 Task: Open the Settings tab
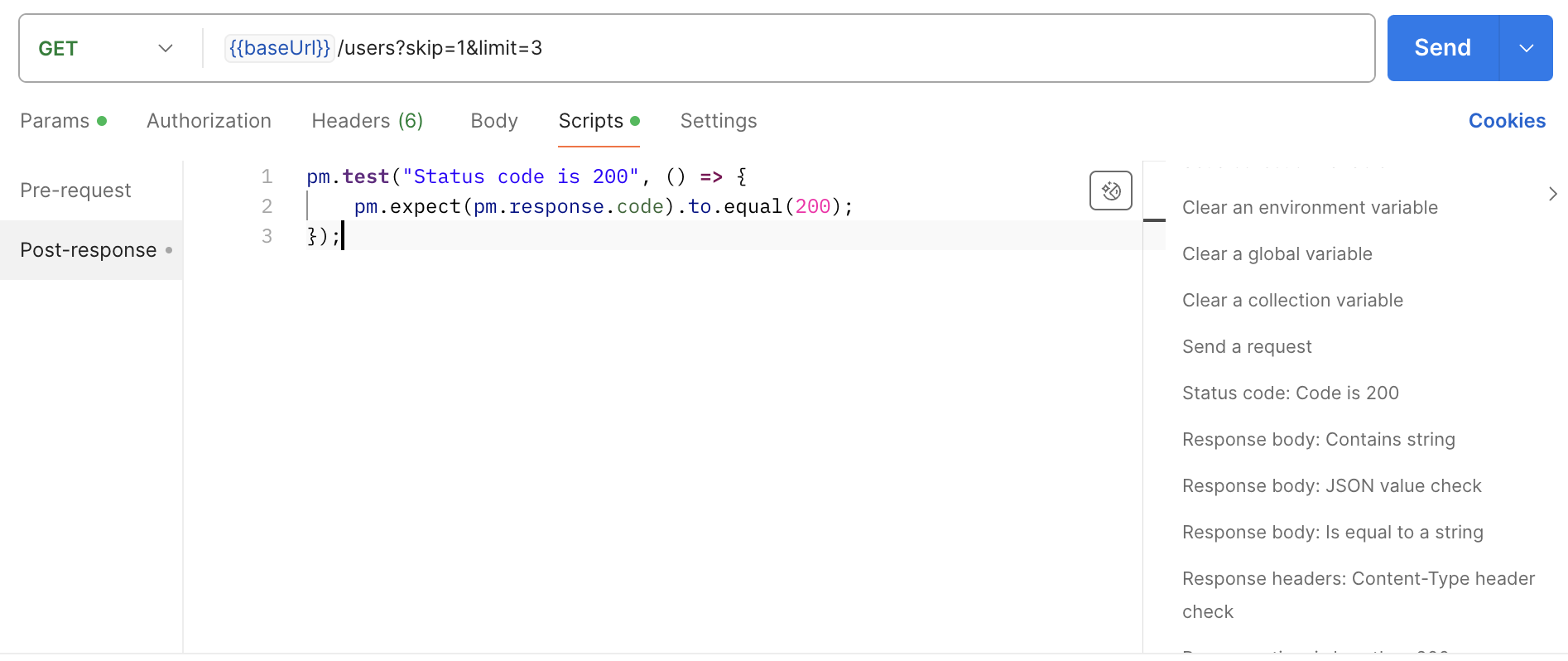718,121
